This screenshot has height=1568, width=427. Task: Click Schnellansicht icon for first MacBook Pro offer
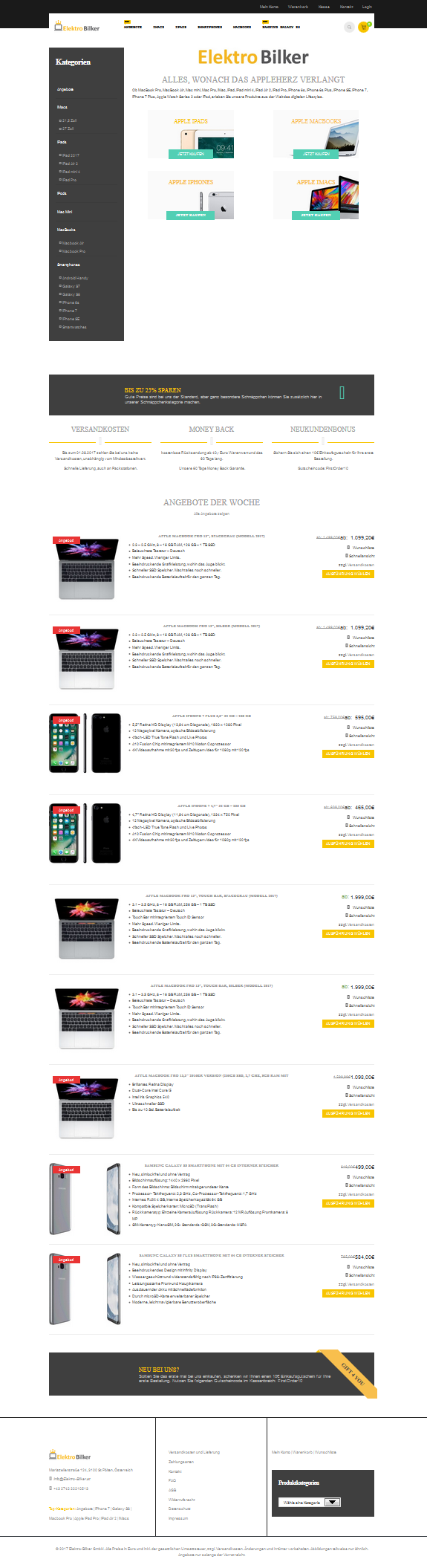[348, 556]
